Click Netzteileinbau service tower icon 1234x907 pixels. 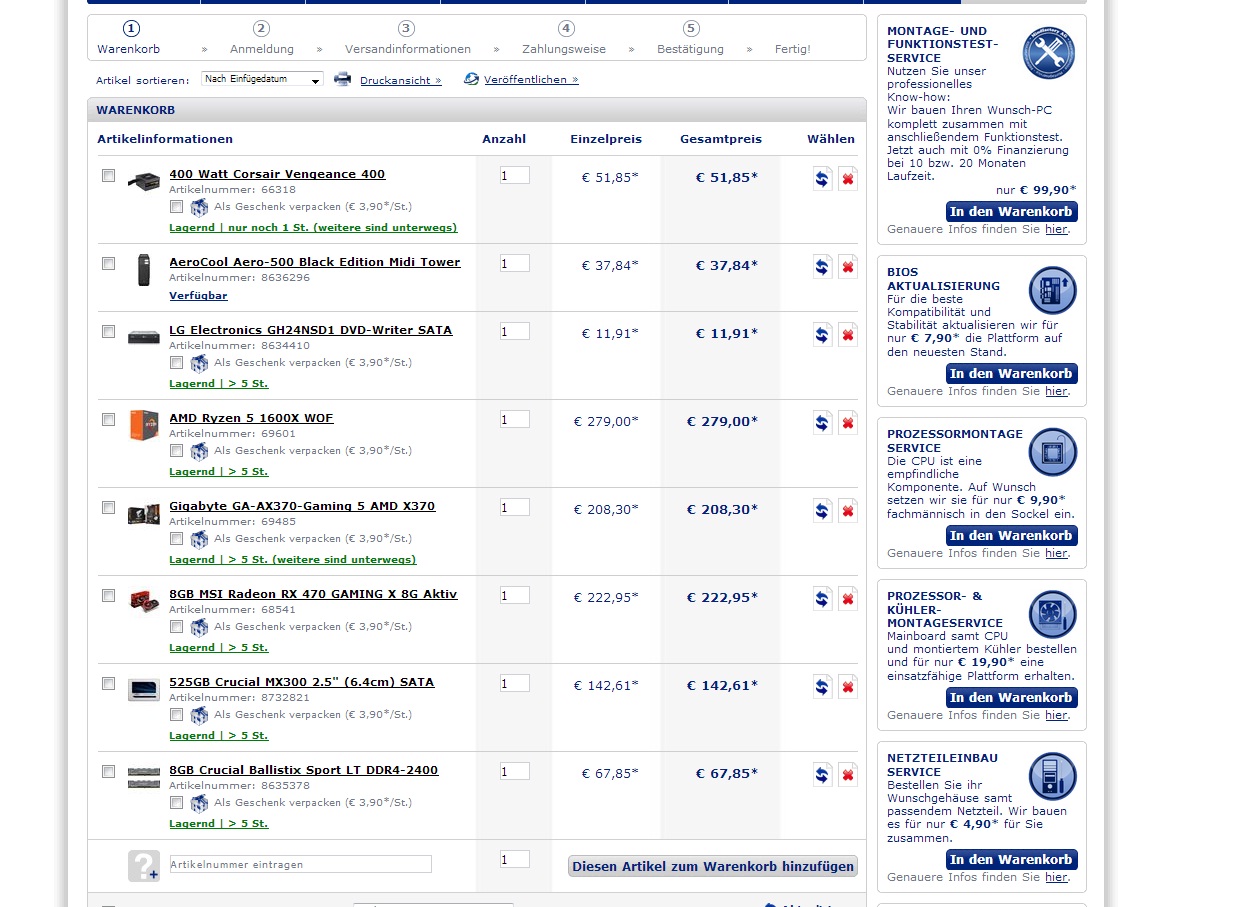tap(1052, 776)
